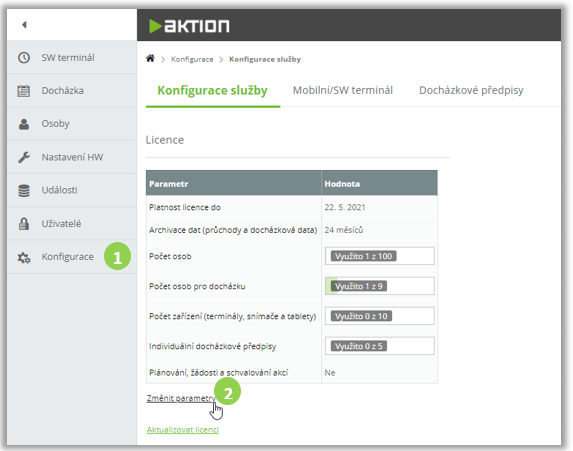
Task: Open Nastavení HW in the sidebar
Action: pos(72,157)
